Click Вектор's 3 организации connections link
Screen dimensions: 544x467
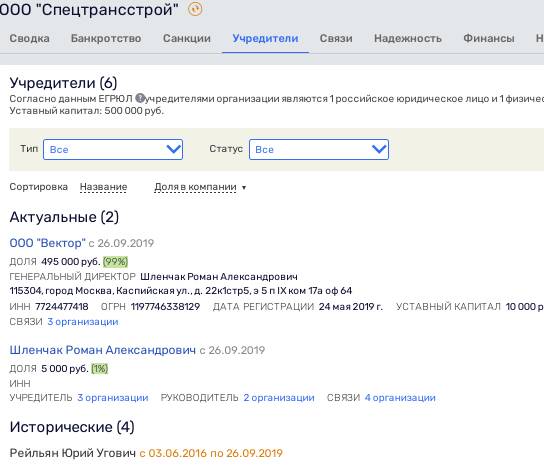[83, 322]
